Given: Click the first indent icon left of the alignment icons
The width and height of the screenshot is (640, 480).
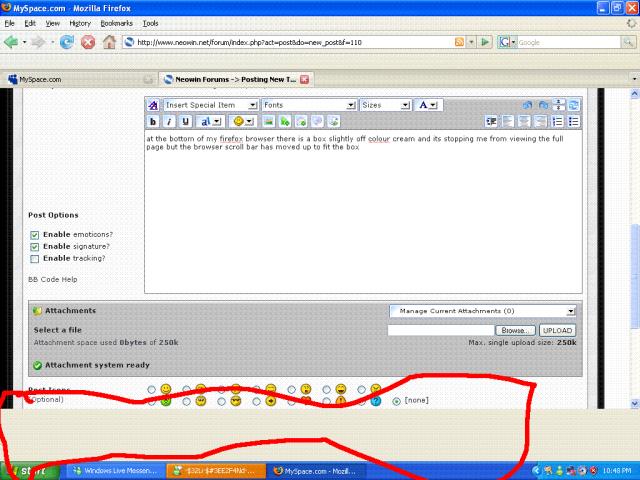Looking at the screenshot, I should click(491, 121).
